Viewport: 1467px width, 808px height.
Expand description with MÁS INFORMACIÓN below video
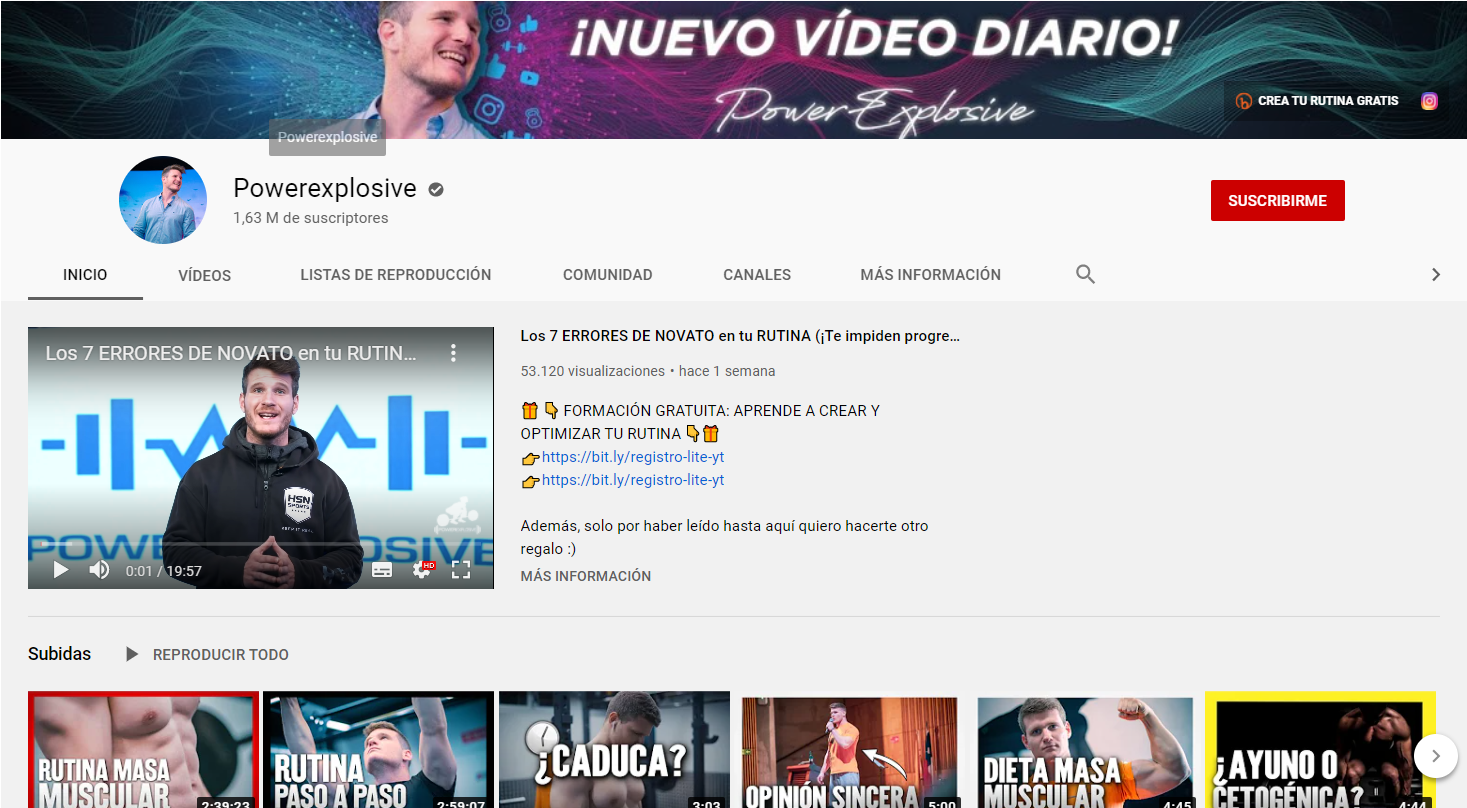(x=586, y=576)
